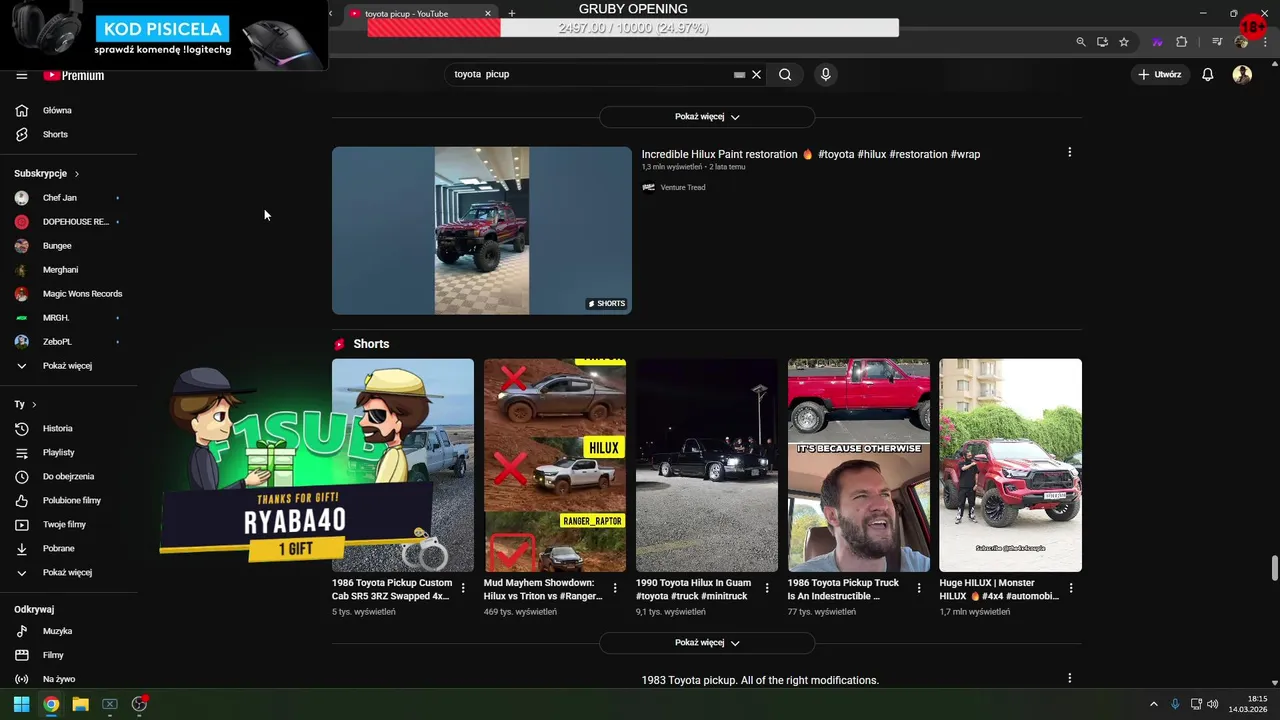The image size is (1280, 720).
Task: Open options for '1983 Toyota pickup' video
Action: click(1070, 678)
